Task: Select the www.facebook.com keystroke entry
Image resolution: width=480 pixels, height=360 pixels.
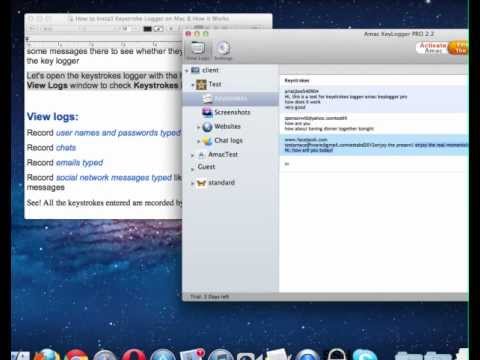Action: [374, 145]
